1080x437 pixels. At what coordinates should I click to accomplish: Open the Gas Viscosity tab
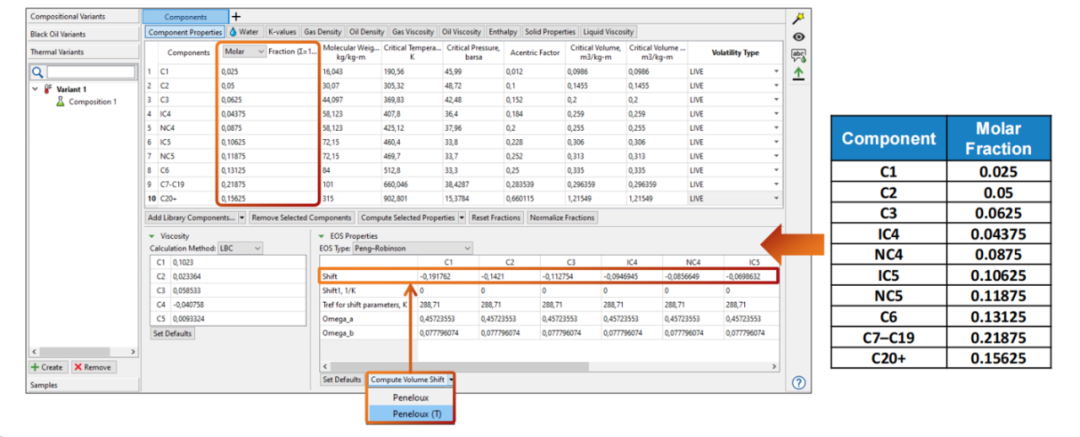pyautogui.click(x=412, y=32)
